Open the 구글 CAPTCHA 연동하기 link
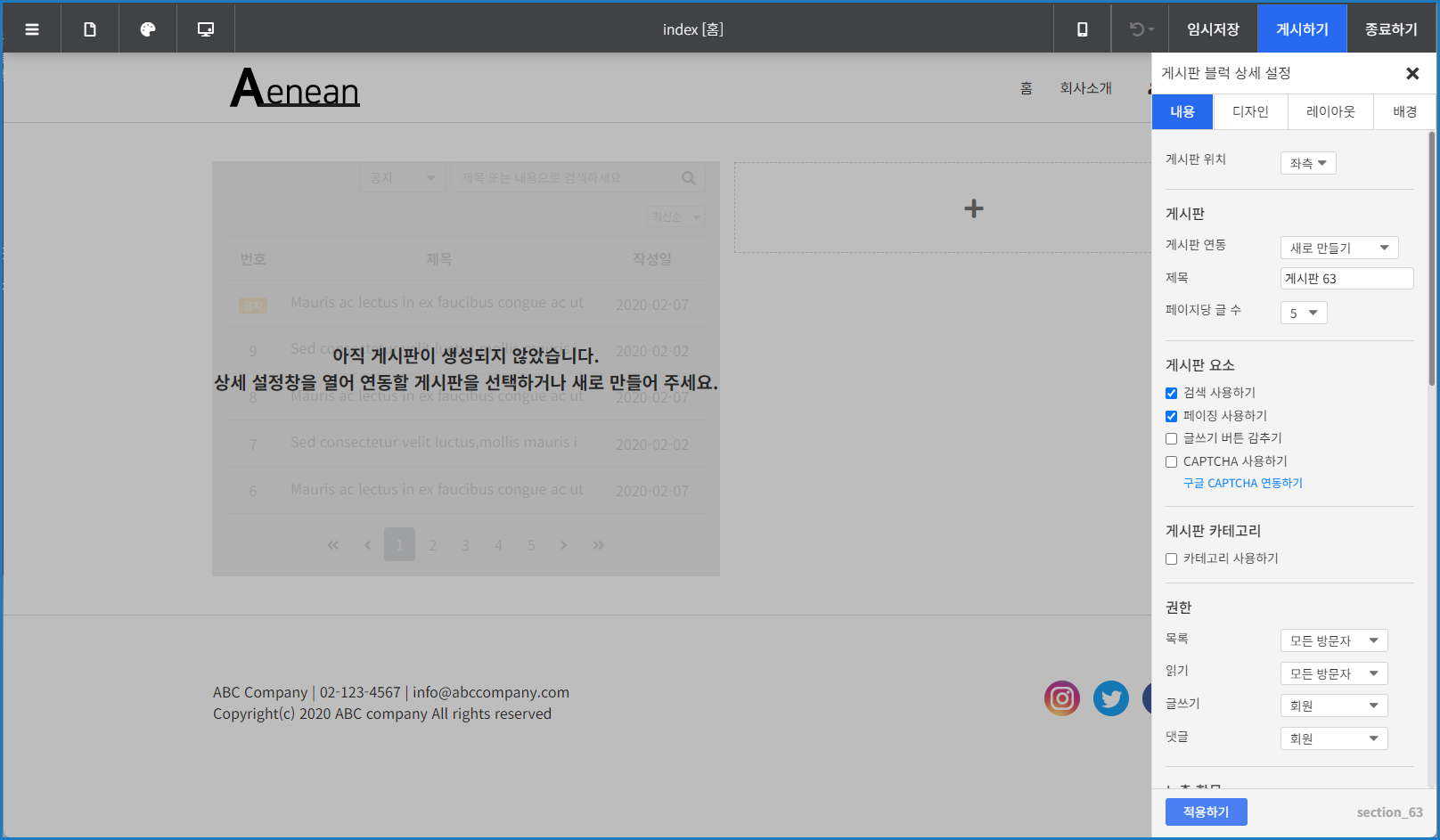Image resolution: width=1440 pixels, height=840 pixels. click(x=1242, y=483)
